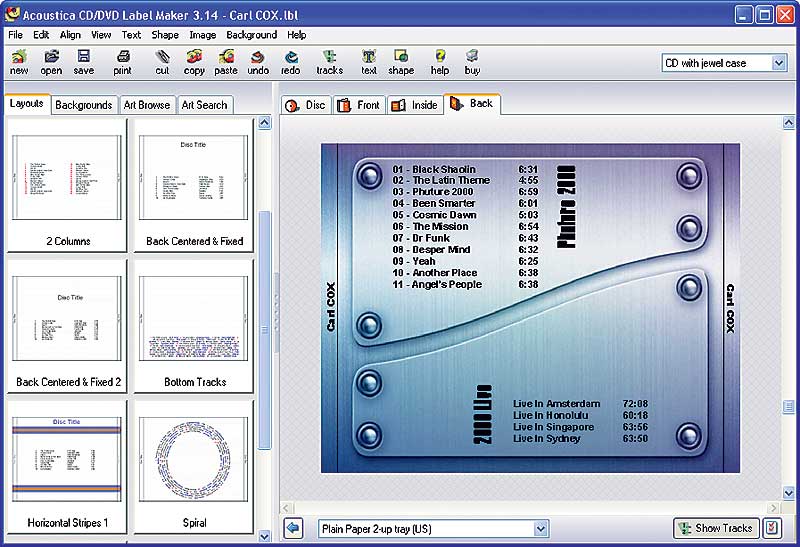This screenshot has width=800, height=547.
Task: Copy selection using copy icon
Action: click(194, 62)
